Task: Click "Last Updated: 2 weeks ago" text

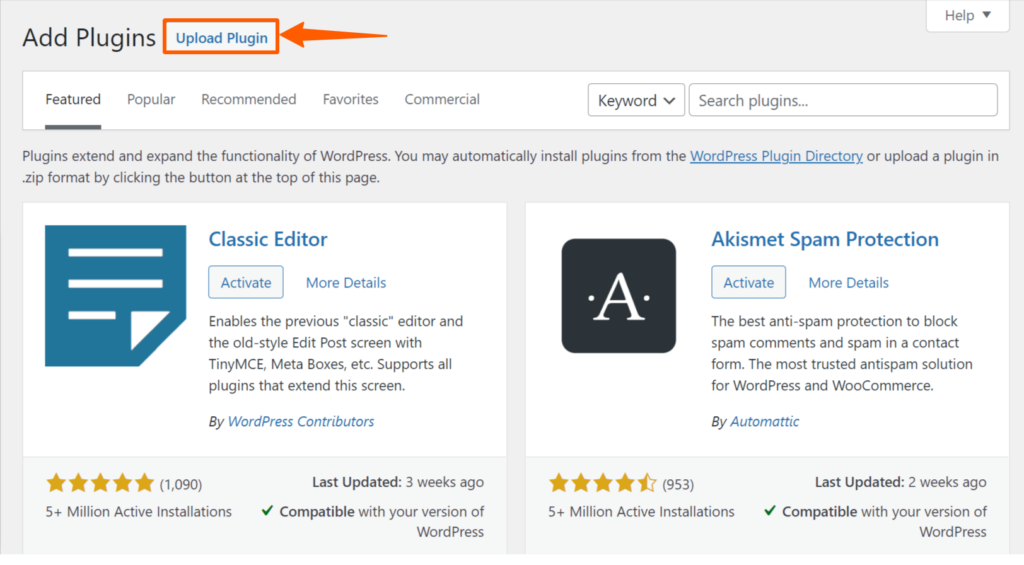Action: tap(901, 482)
